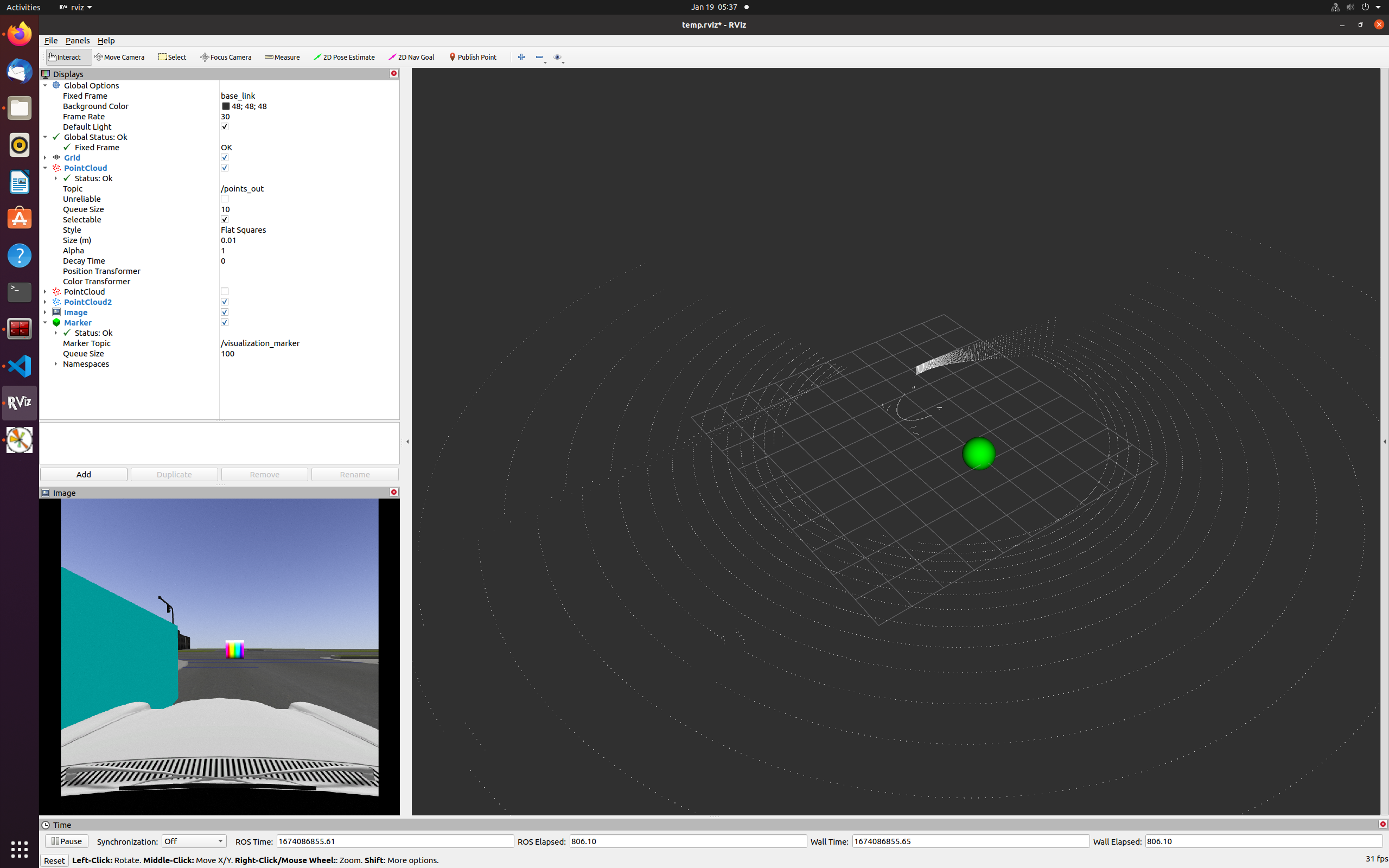Open the Panels menu
Viewport: 1389px width, 868px height.
pyautogui.click(x=77, y=41)
